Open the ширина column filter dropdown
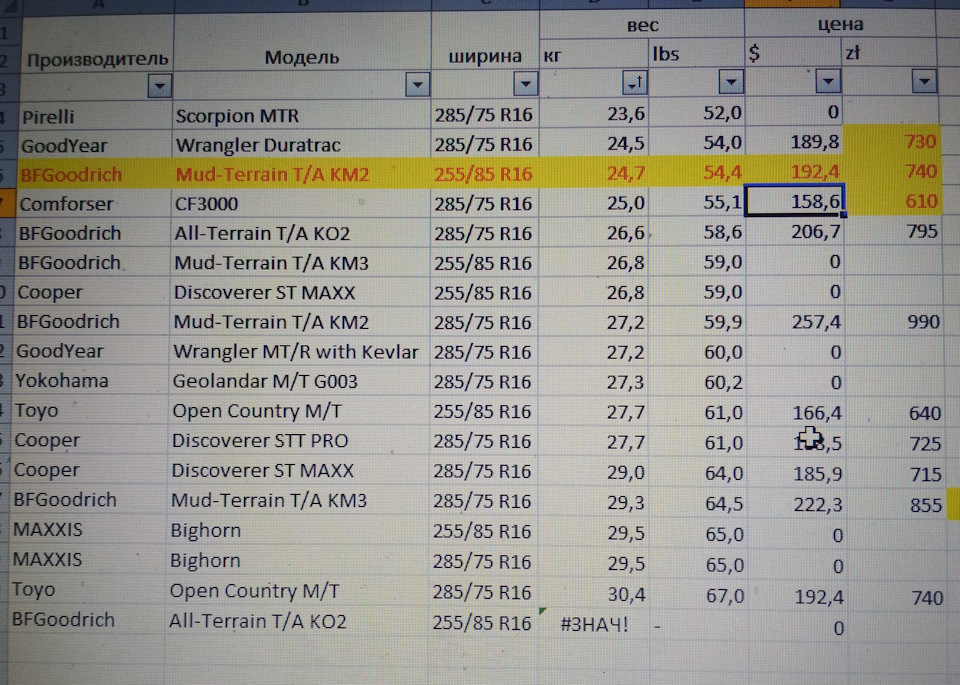 click(x=525, y=84)
